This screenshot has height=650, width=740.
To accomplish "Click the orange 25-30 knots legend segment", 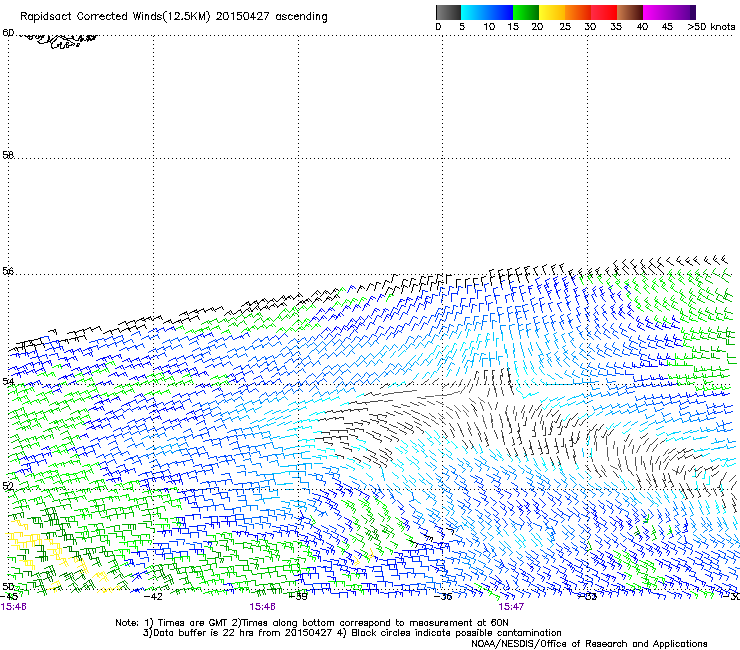I will (578, 12).
